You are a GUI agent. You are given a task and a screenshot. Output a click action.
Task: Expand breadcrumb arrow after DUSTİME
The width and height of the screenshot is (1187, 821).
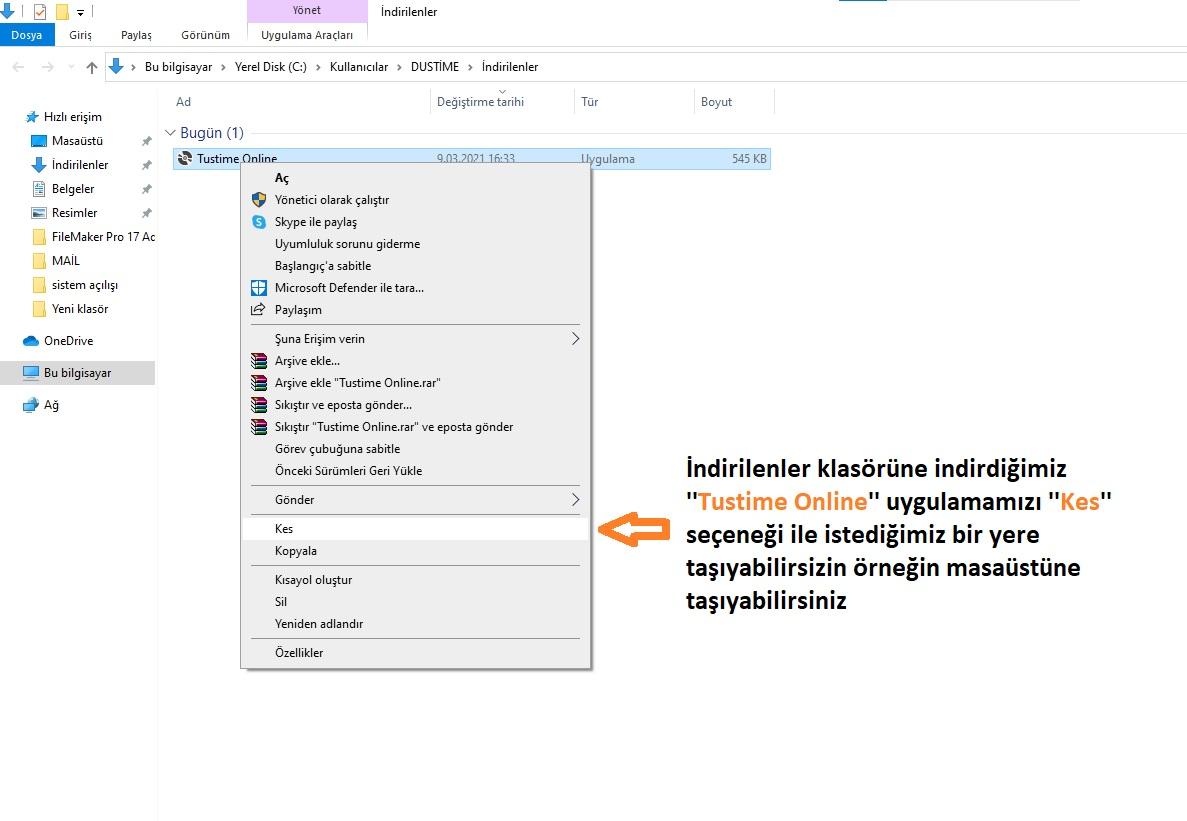pyautogui.click(x=470, y=67)
